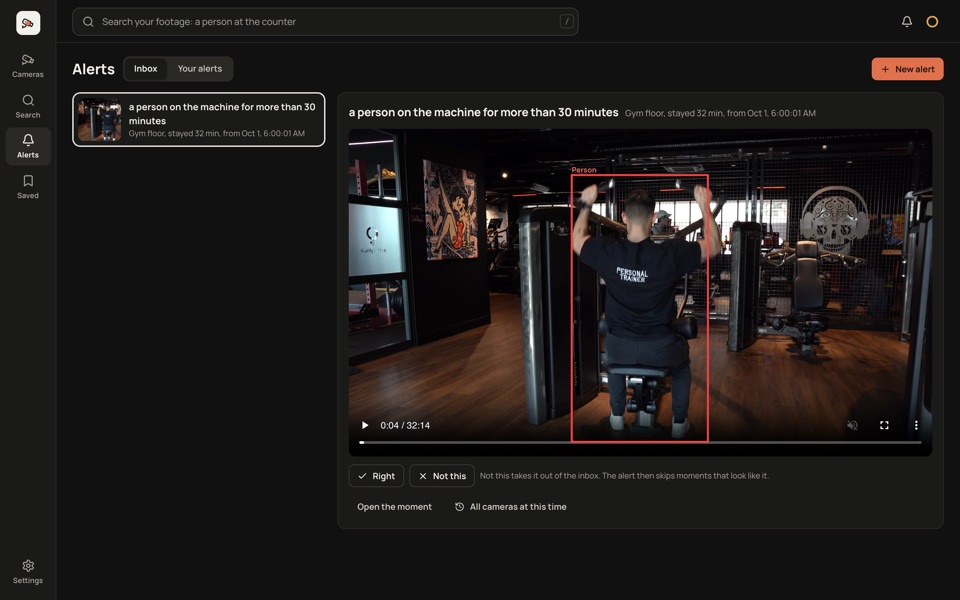This screenshot has height=600, width=960.
Task: Click the Alerts page heading
Action: coord(93,69)
